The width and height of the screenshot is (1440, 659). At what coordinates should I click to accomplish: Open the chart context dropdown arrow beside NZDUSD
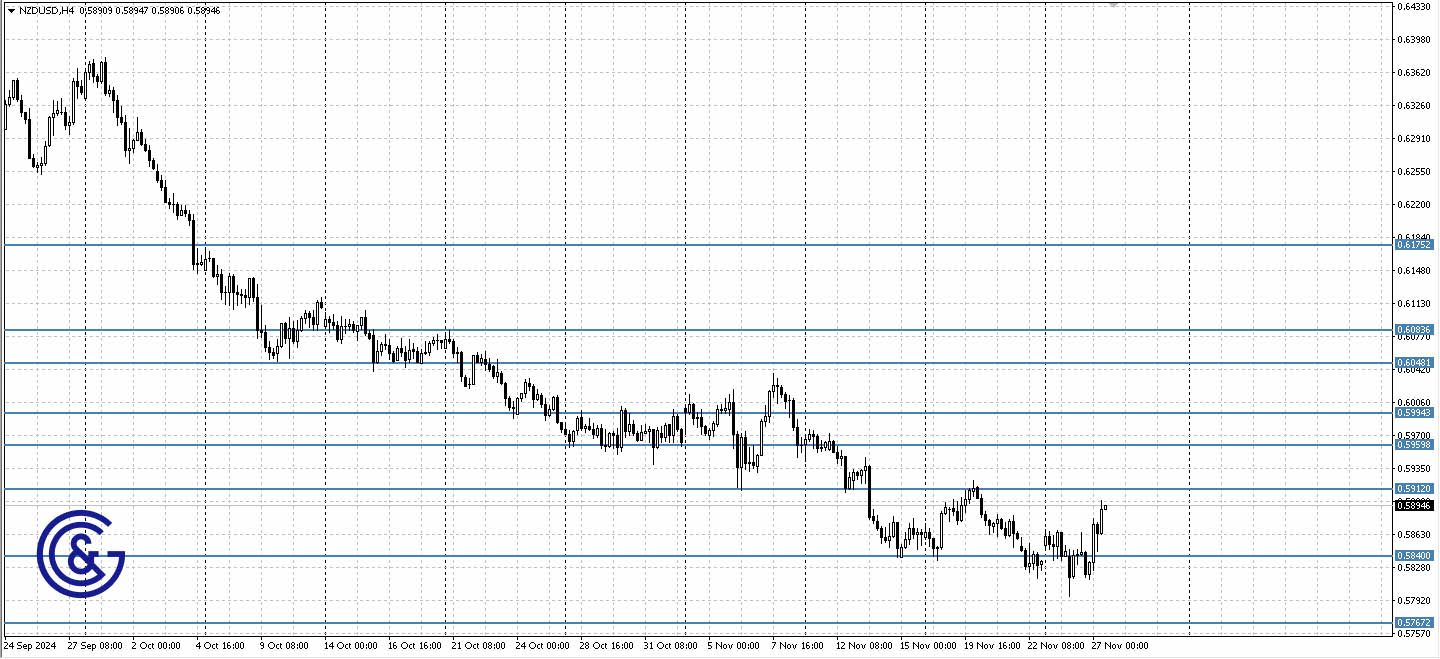point(10,11)
